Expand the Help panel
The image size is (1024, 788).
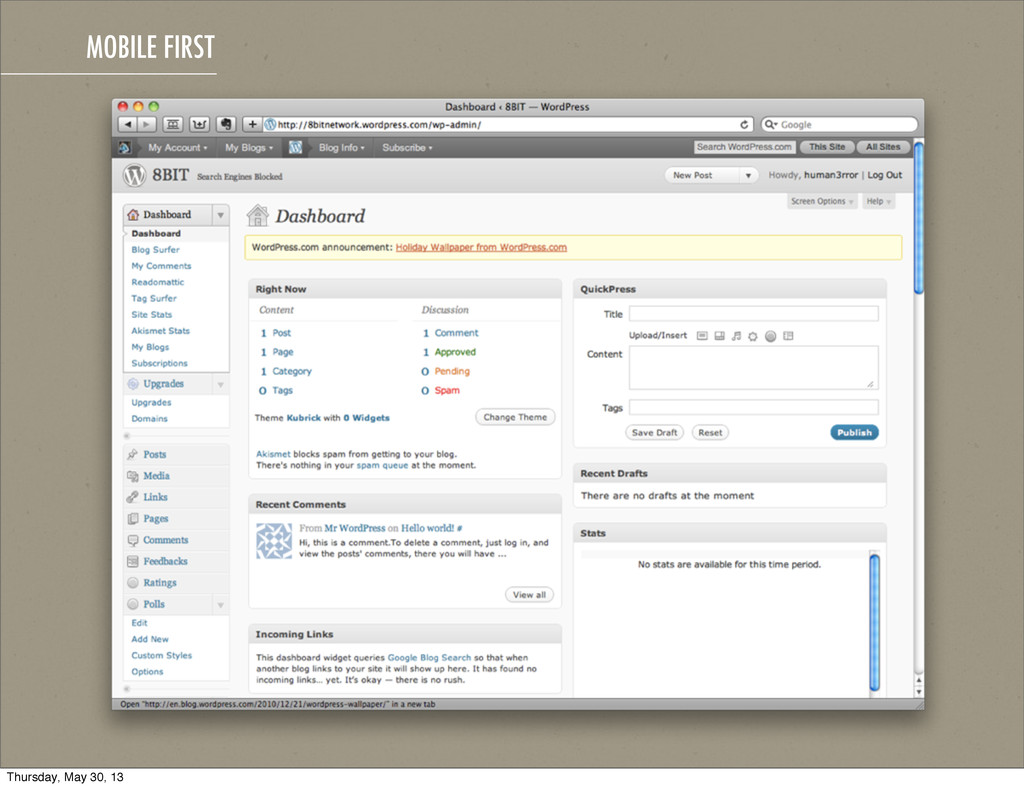click(878, 201)
